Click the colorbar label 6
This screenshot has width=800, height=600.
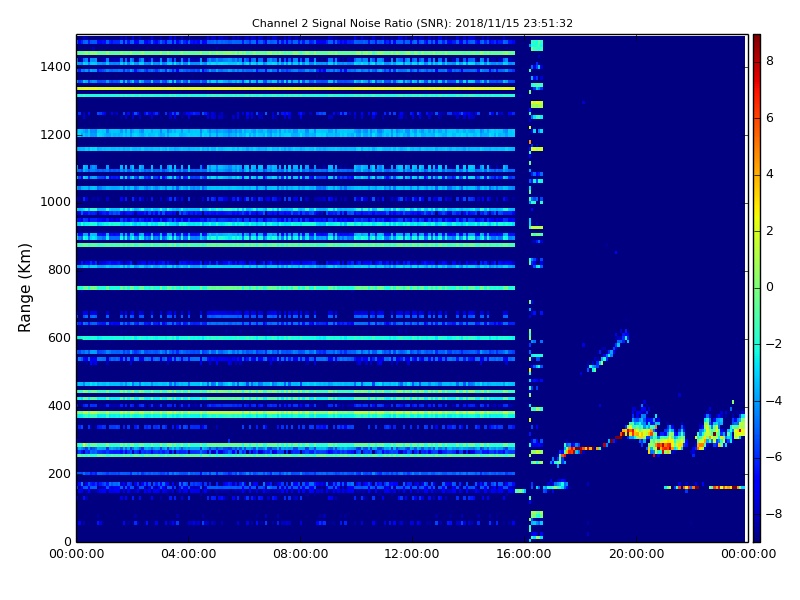[x=770, y=118]
